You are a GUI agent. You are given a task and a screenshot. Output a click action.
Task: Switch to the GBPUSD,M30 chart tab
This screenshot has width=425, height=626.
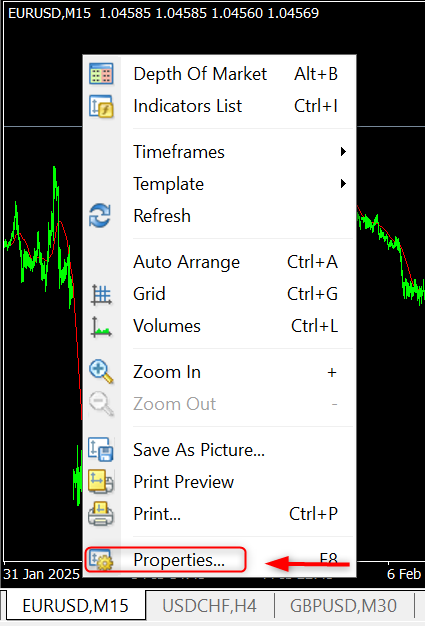point(344,606)
